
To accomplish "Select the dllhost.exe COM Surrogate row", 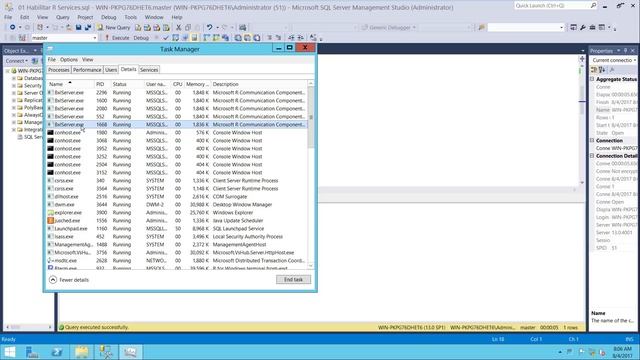I will pos(176,197).
